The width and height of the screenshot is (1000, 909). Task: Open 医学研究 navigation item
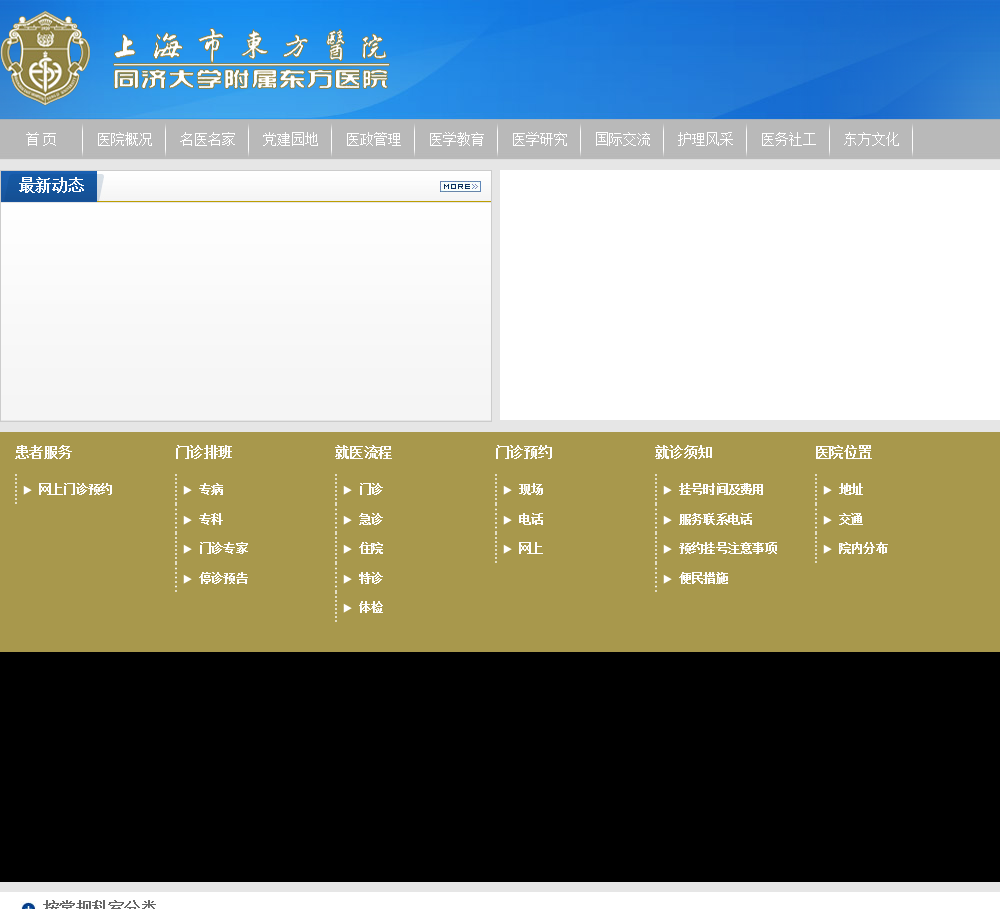tap(539, 139)
